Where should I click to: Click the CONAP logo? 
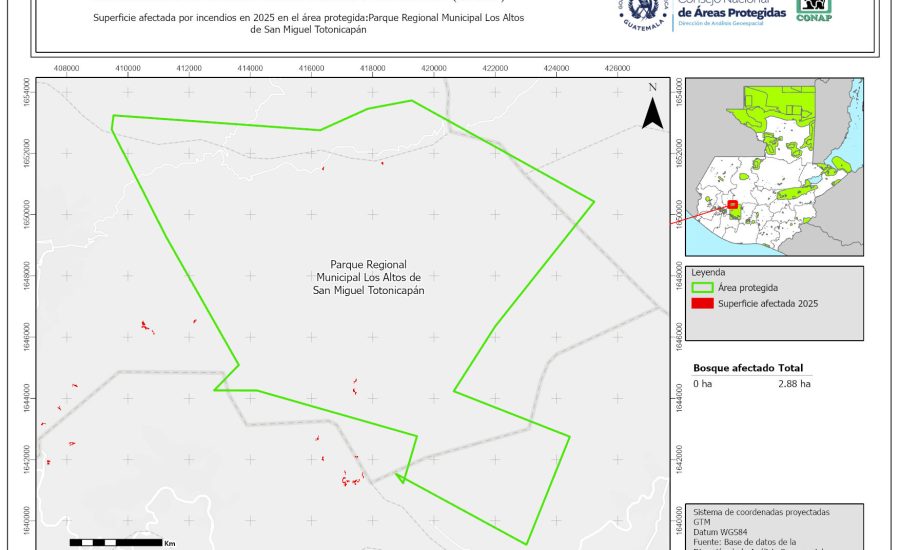813,10
